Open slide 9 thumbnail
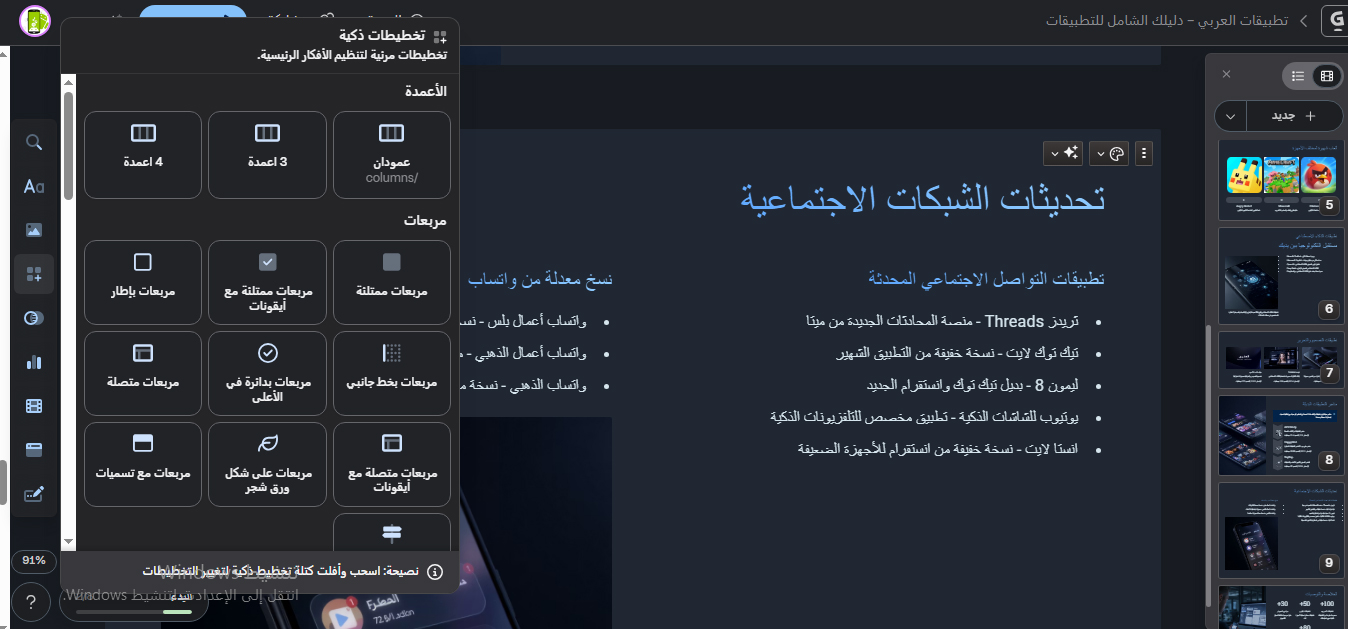The image size is (1348, 629). pos(1280,528)
